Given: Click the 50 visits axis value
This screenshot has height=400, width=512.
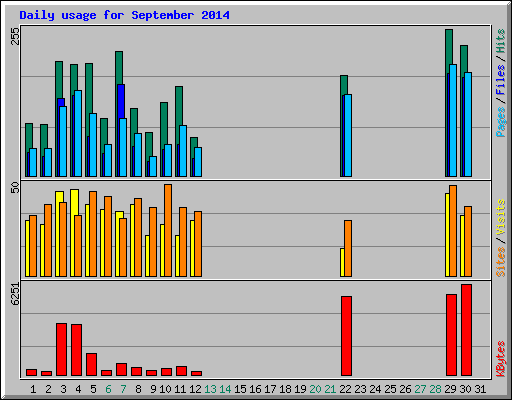Looking at the screenshot, I should (15, 188).
